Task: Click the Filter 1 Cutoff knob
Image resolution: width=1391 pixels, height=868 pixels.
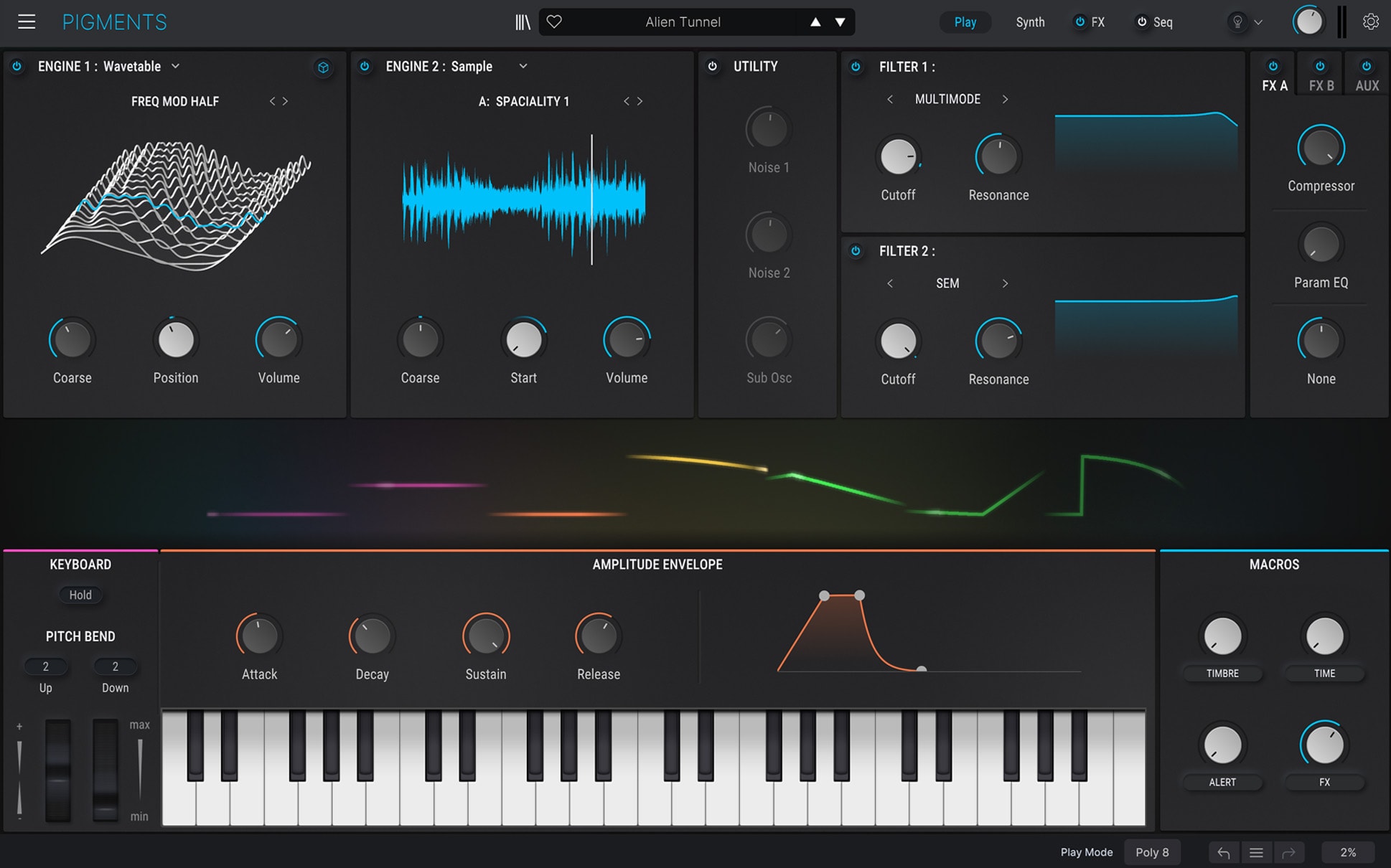Action: (x=898, y=156)
